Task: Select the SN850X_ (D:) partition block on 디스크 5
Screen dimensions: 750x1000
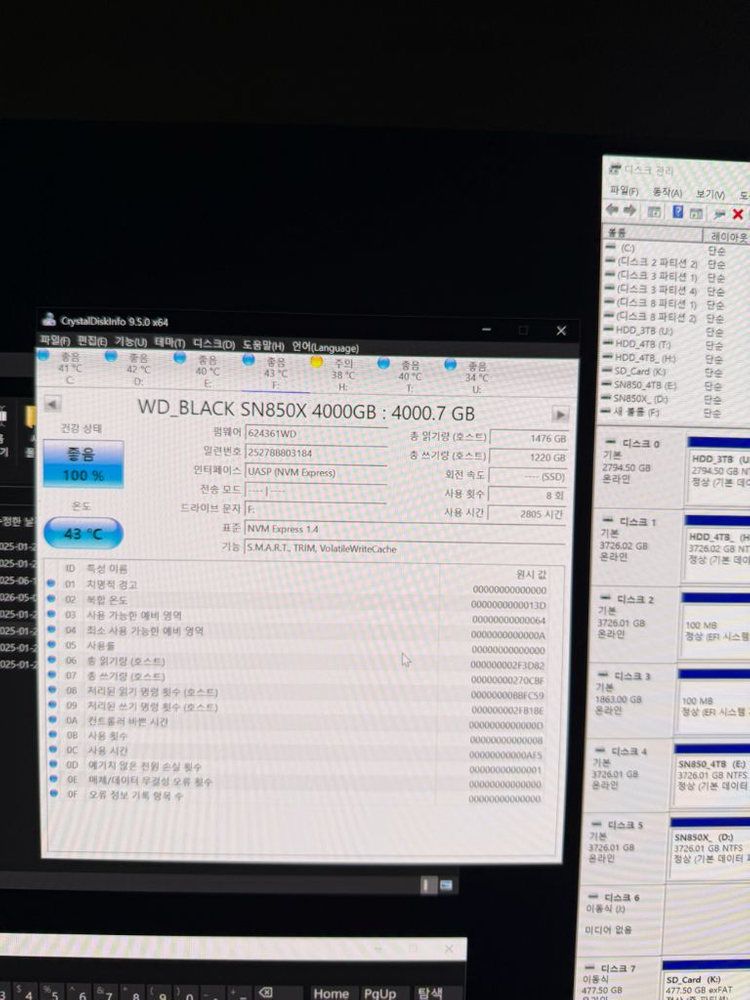Action: tap(709, 848)
